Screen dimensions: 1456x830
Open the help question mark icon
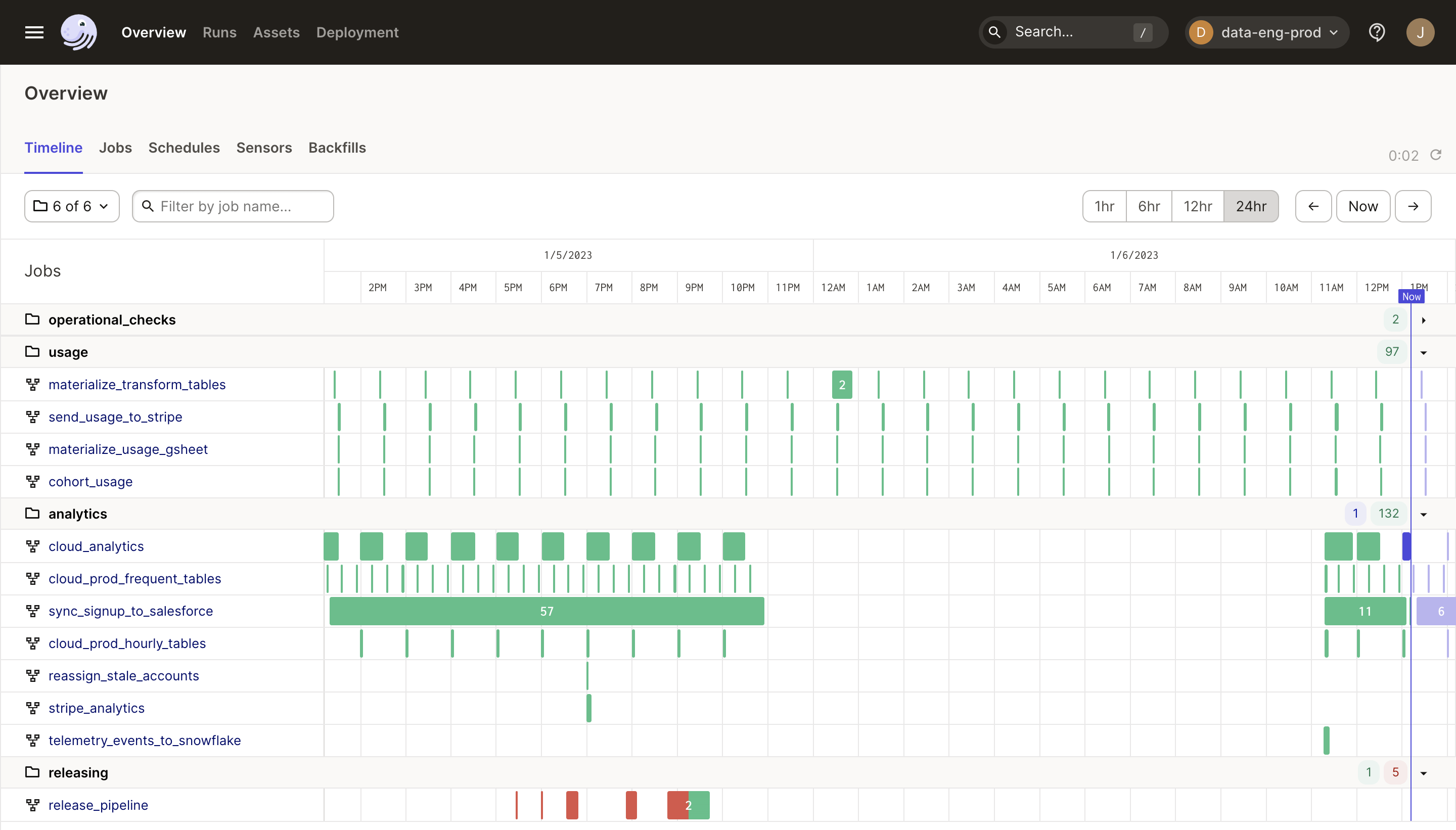pyautogui.click(x=1377, y=32)
